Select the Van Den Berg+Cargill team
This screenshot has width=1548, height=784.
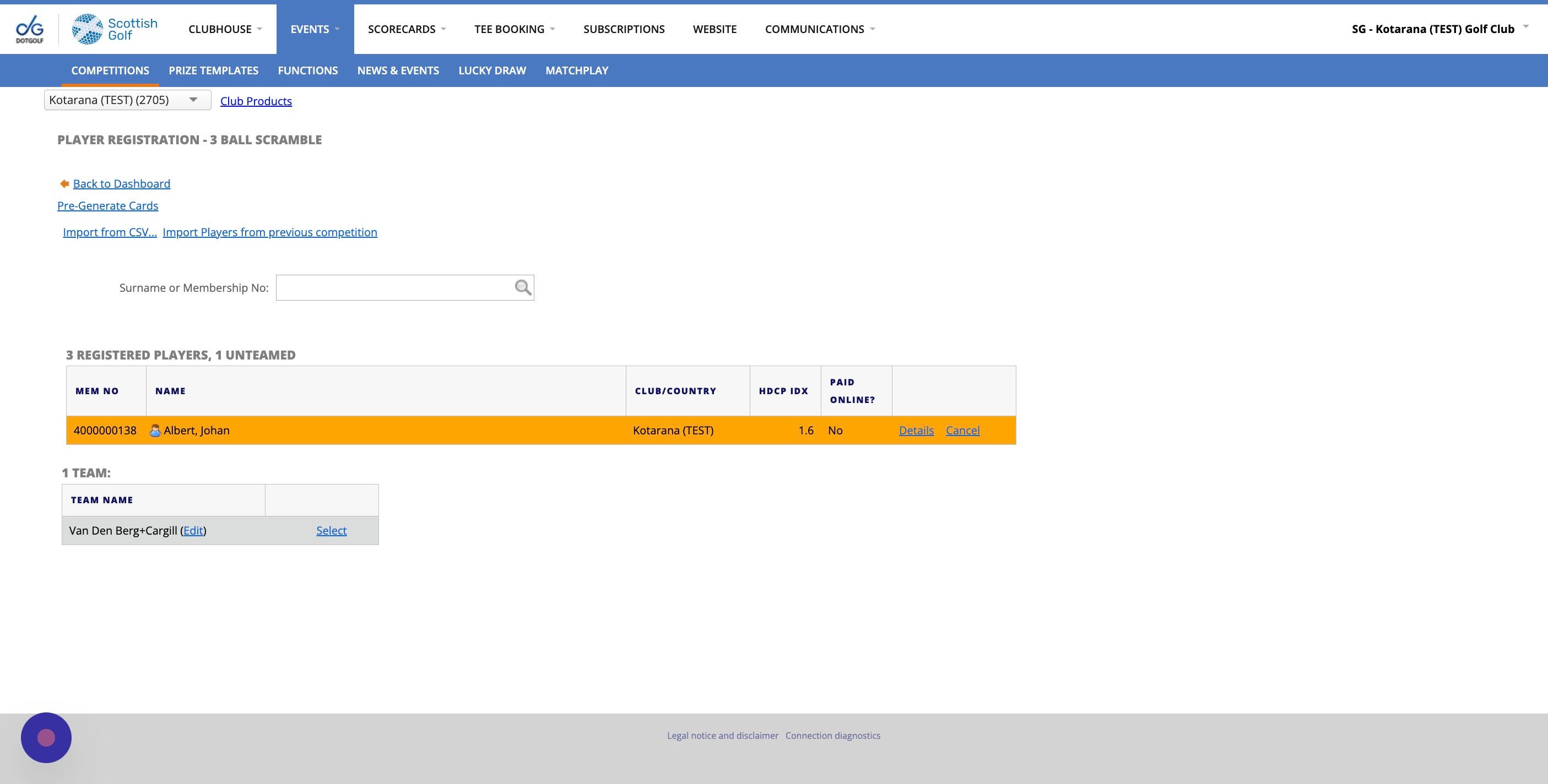[x=331, y=531]
